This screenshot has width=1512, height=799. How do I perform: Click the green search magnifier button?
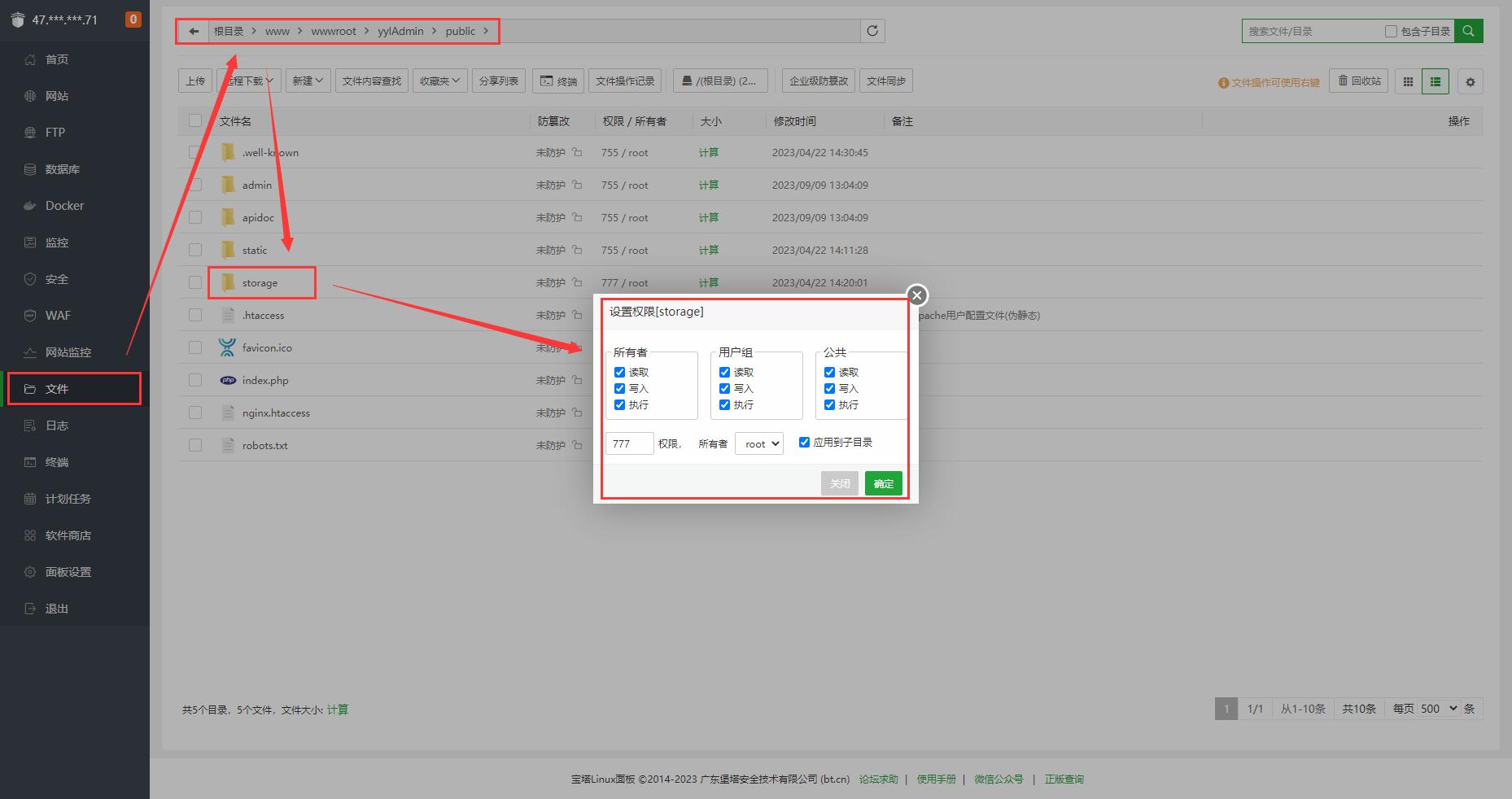[1468, 31]
